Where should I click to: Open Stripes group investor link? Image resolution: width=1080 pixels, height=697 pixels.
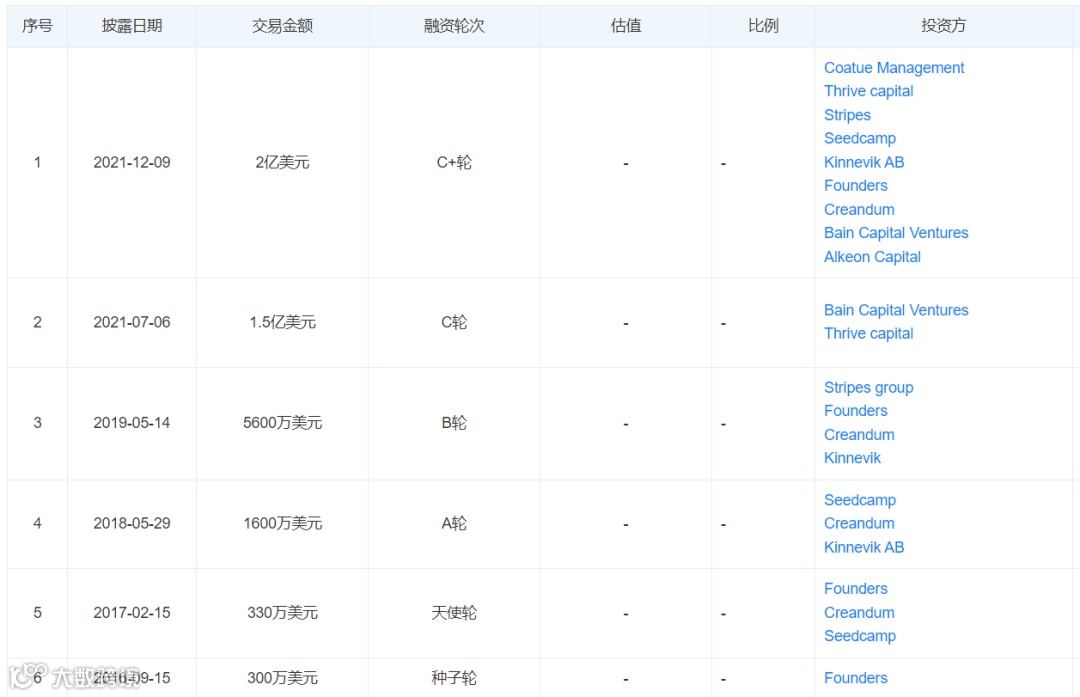click(868, 387)
